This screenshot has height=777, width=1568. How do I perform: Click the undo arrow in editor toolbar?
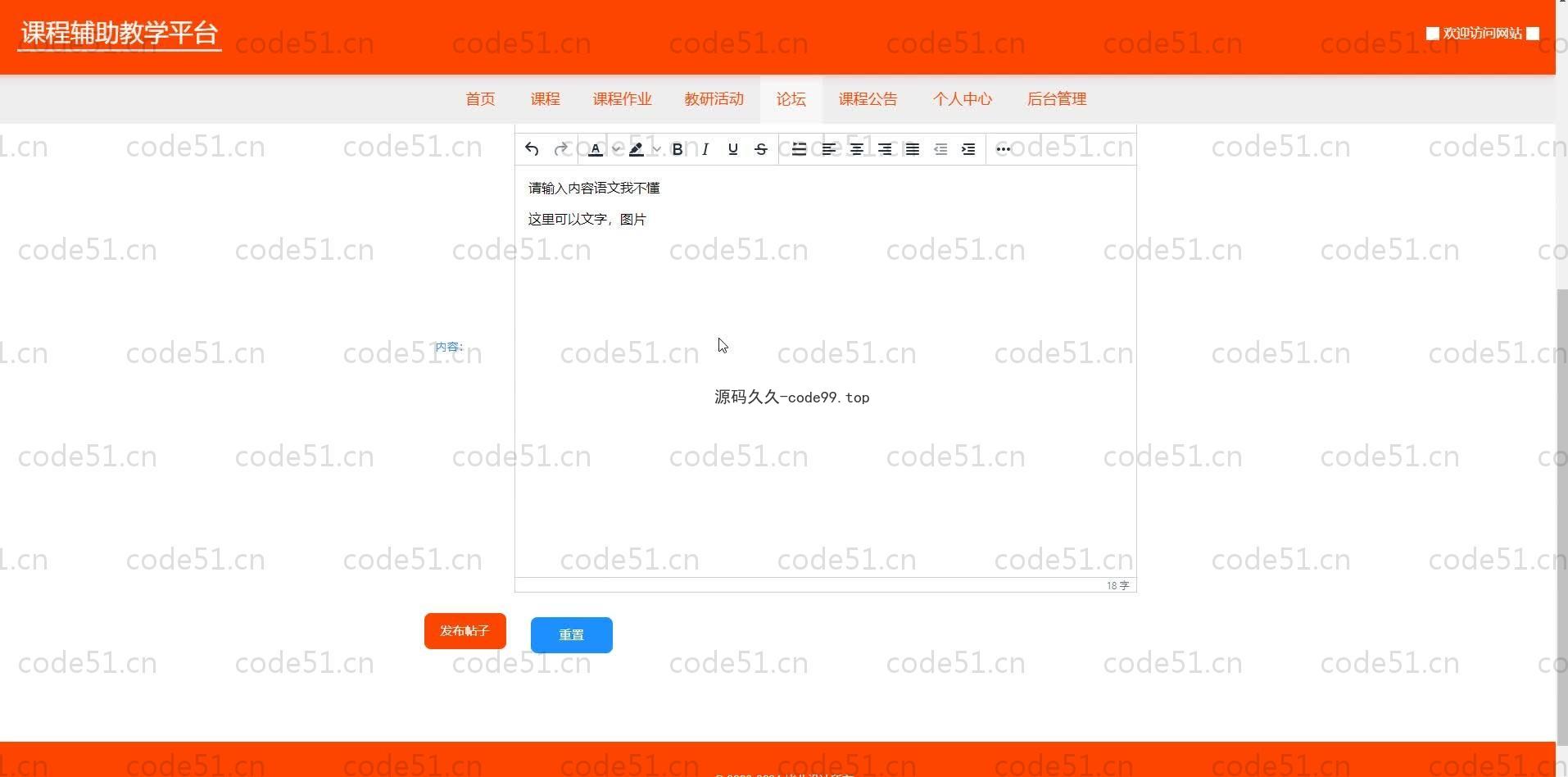point(532,149)
